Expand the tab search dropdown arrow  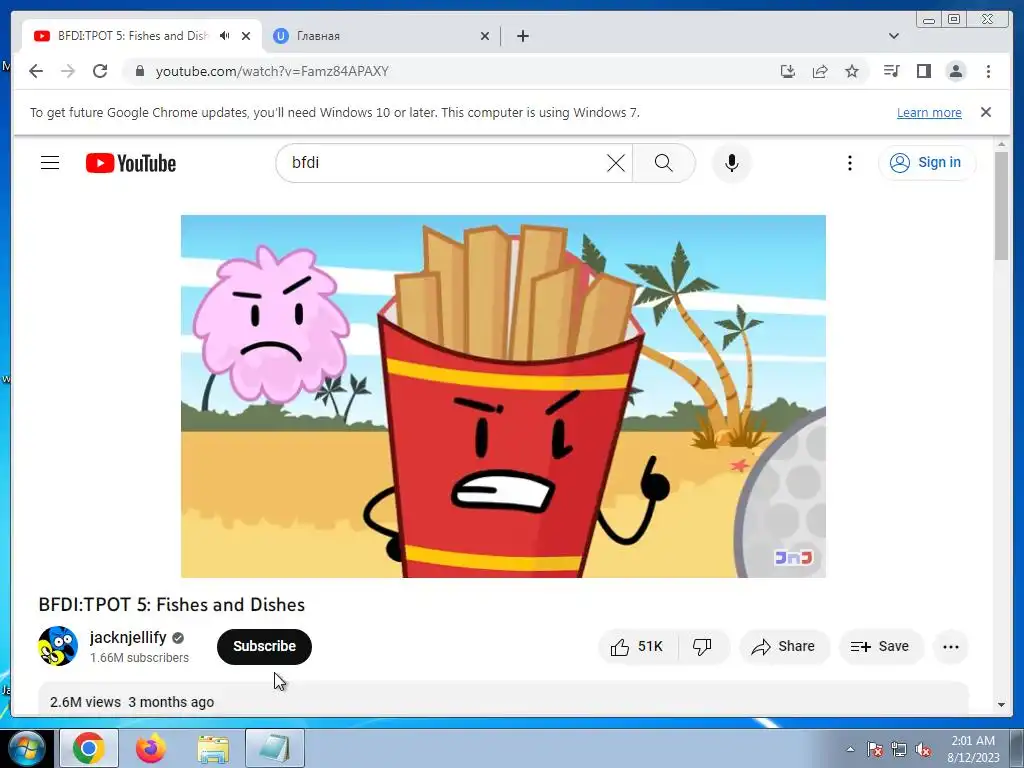[894, 36]
